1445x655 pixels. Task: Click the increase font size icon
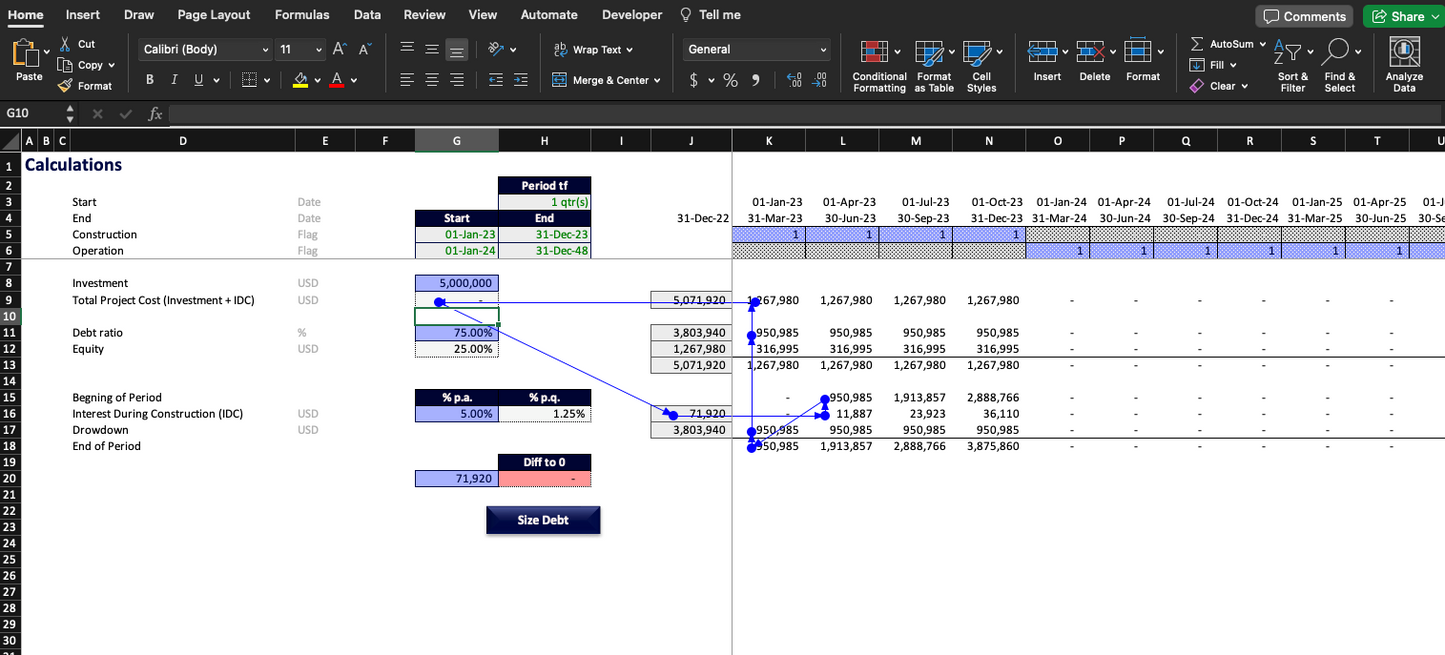coord(339,49)
